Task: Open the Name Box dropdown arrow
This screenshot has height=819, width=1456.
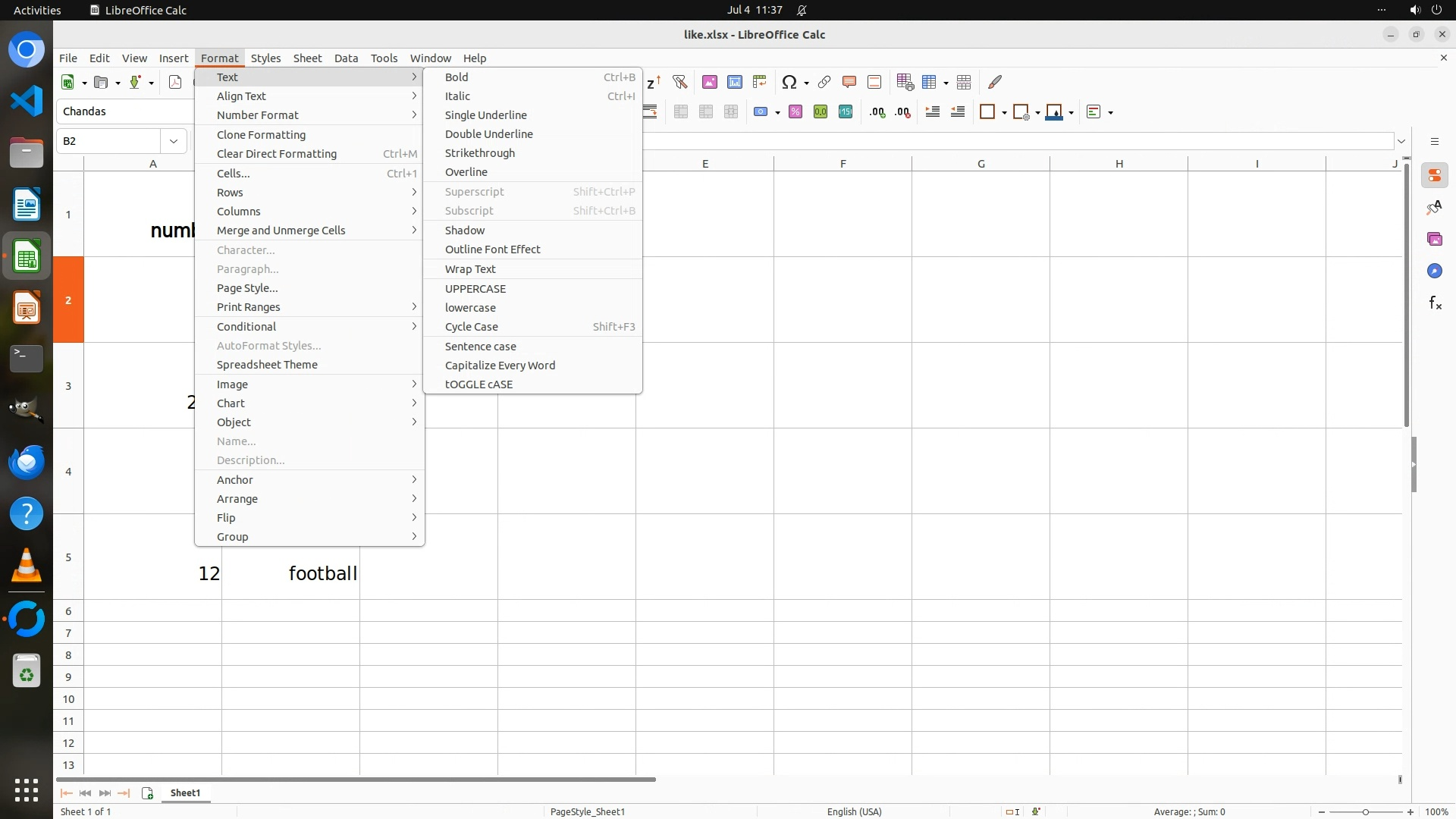Action: click(174, 141)
